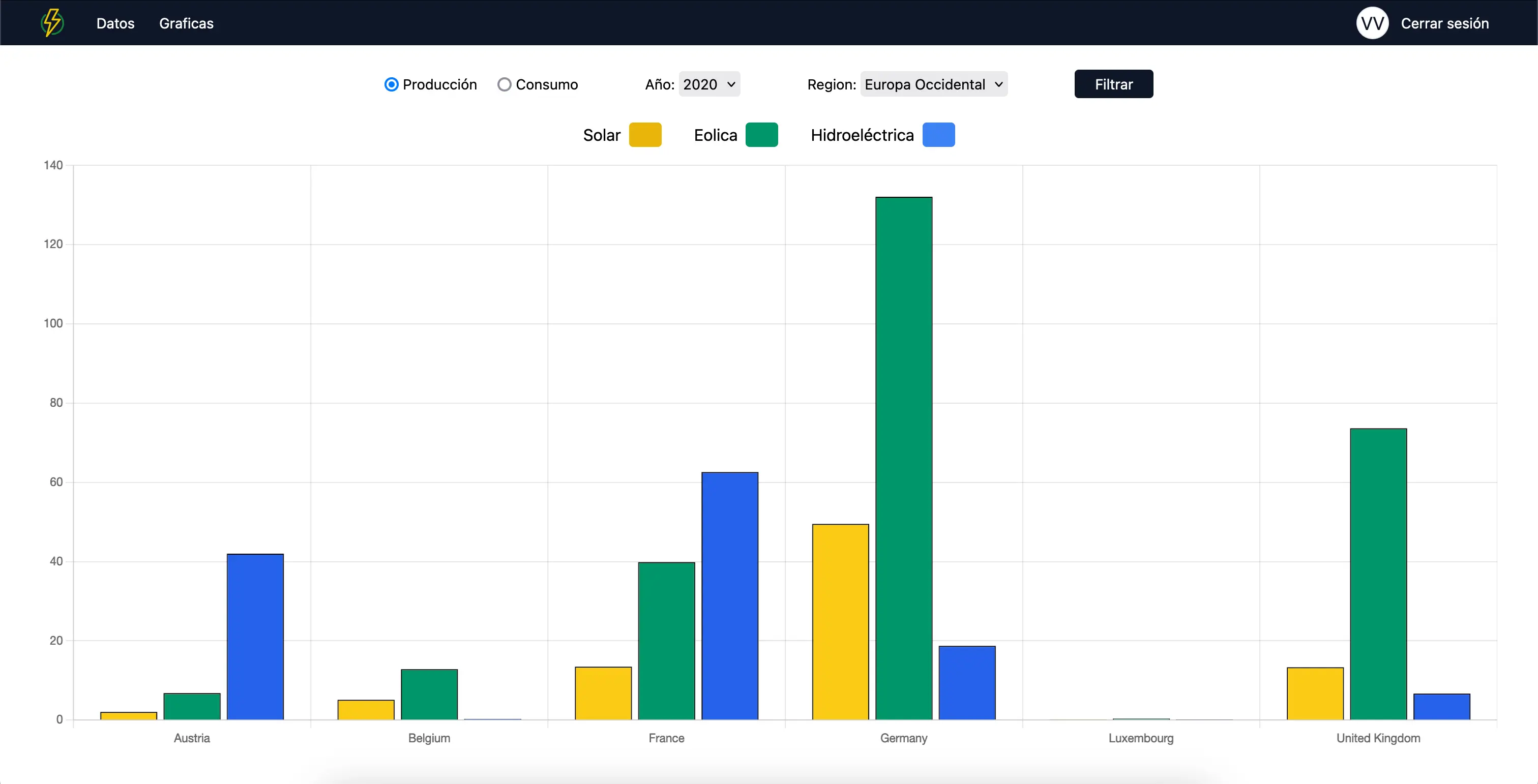Click the Filtrar button
Image resolution: width=1538 pixels, height=784 pixels.
pyautogui.click(x=1113, y=84)
